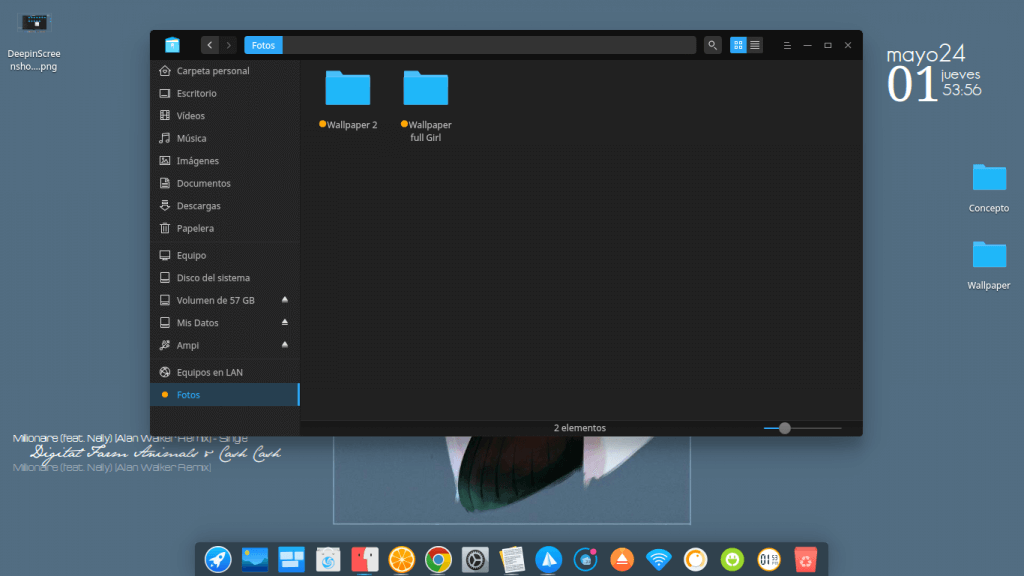Eject the Volumen de 57 GB drive
1024x576 pixels.
point(284,300)
